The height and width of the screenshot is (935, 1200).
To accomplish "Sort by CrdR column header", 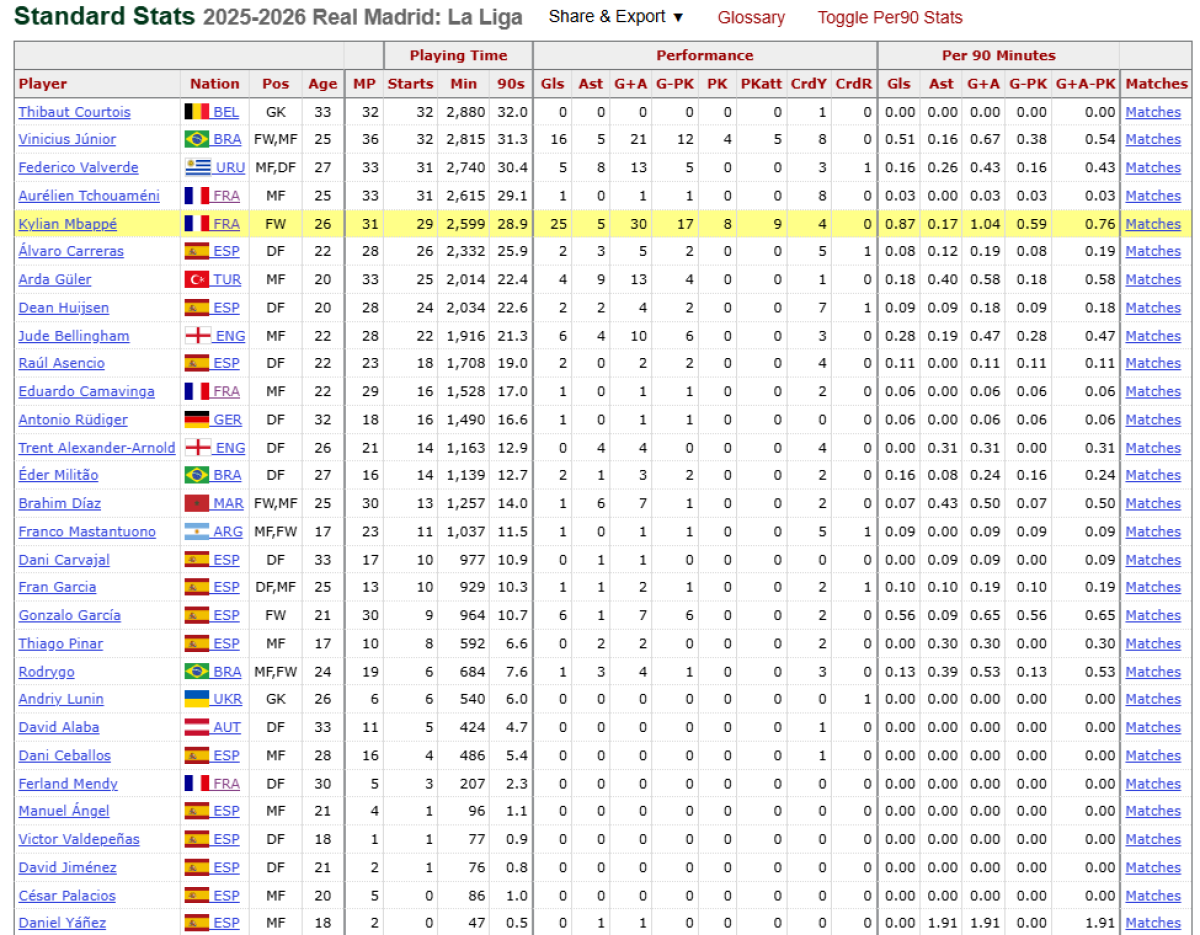I will coord(854,84).
